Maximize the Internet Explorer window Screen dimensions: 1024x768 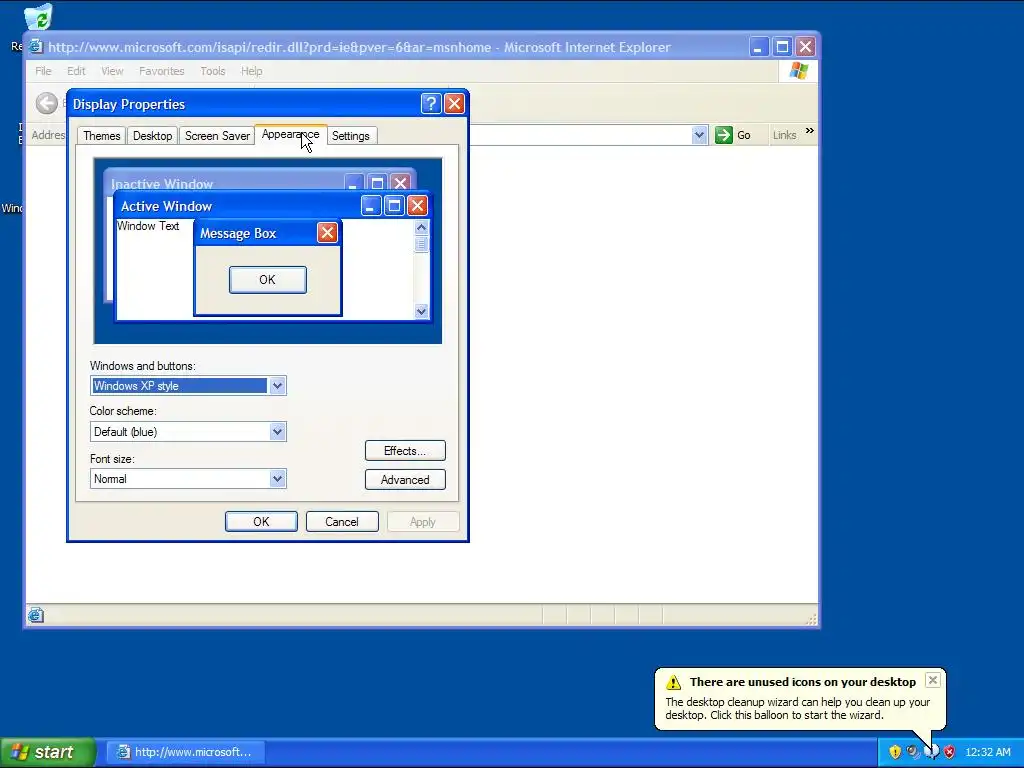(782, 47)
